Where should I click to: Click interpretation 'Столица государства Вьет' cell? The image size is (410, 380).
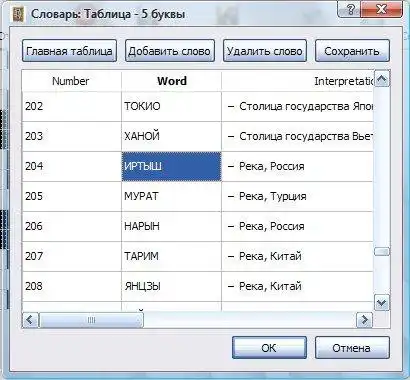point(298,136)
